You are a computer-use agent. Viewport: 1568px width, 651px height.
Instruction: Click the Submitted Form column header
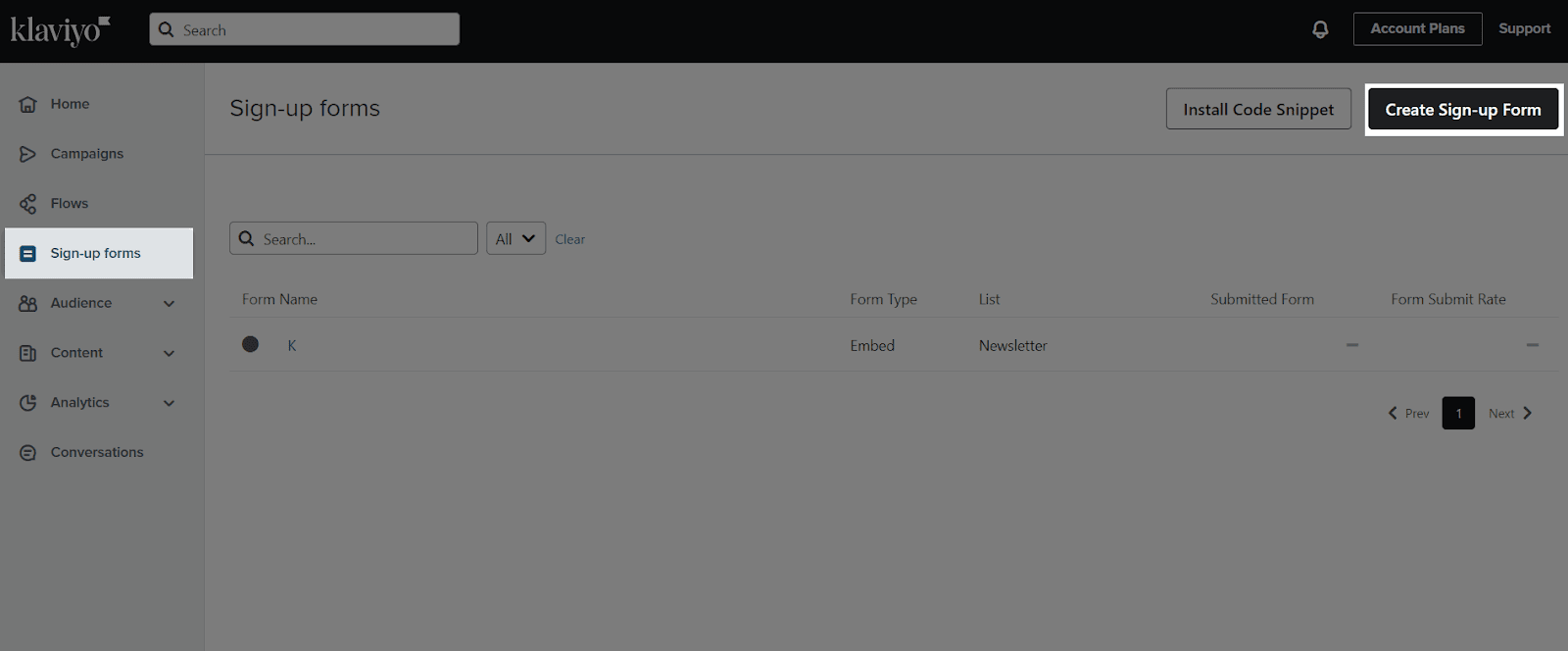point(1262,299)
